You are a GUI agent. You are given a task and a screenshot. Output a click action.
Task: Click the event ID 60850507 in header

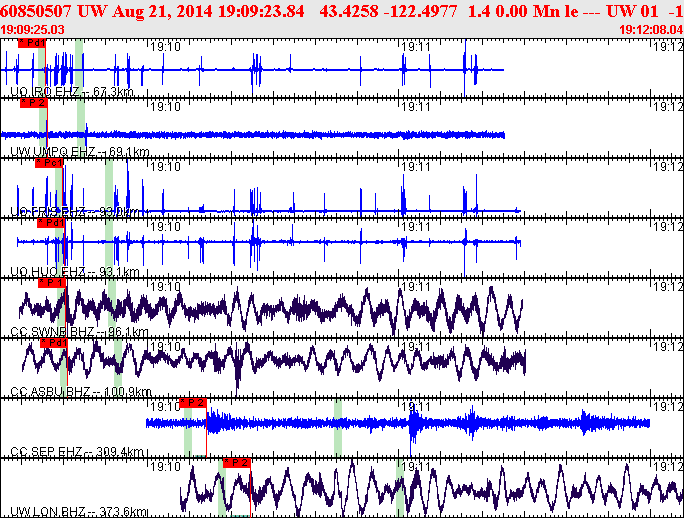[x=39, y=11]
